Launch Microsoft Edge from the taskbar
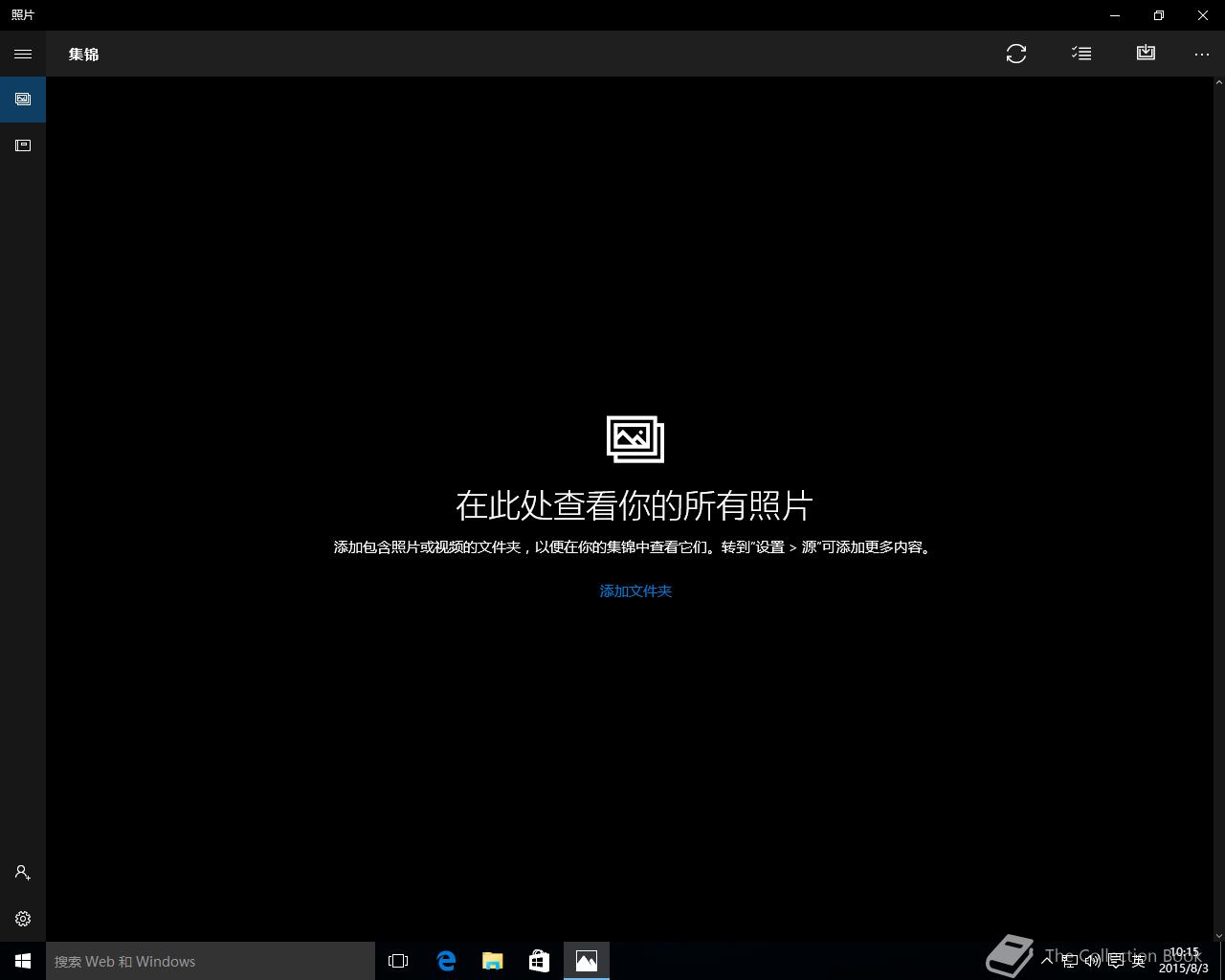The width and height of the screenshot is (1225, 980). coord(446,961)
